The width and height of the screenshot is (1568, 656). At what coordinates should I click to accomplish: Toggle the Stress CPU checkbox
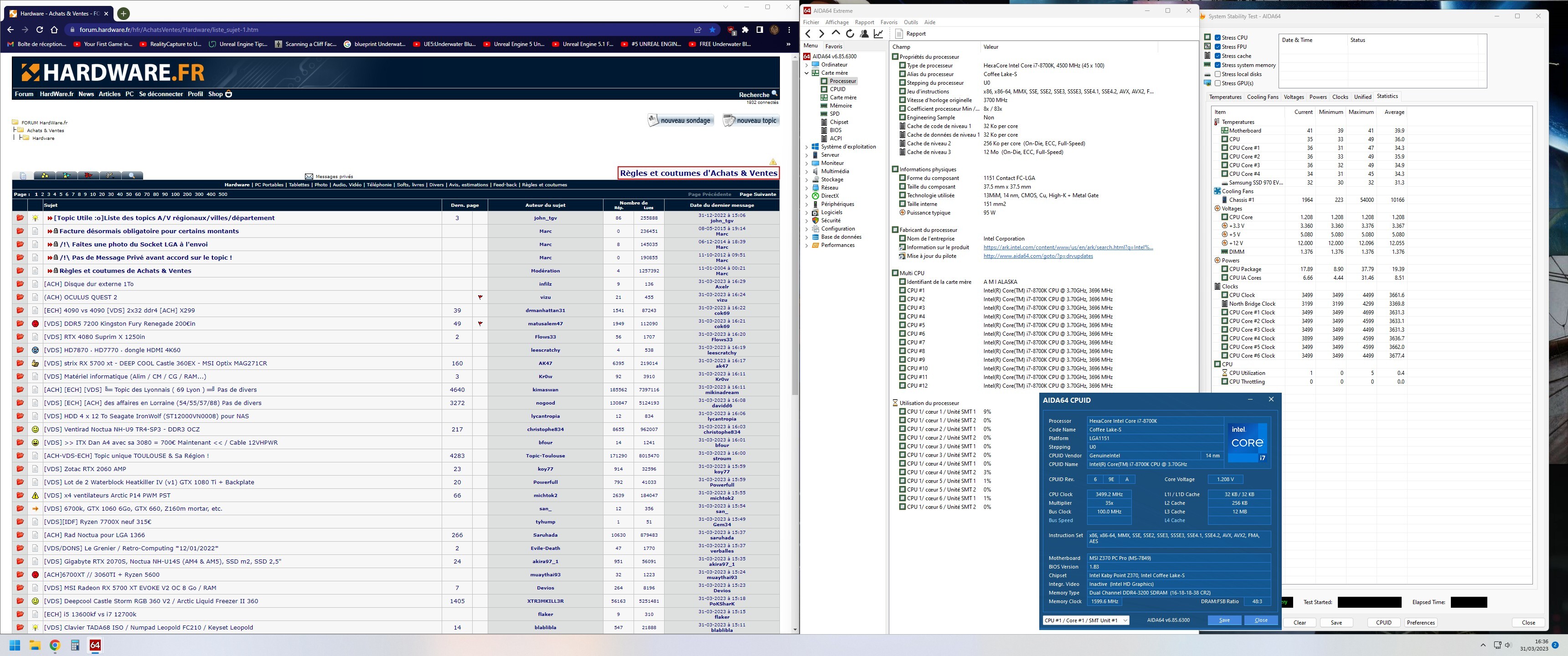point(1217,38)
